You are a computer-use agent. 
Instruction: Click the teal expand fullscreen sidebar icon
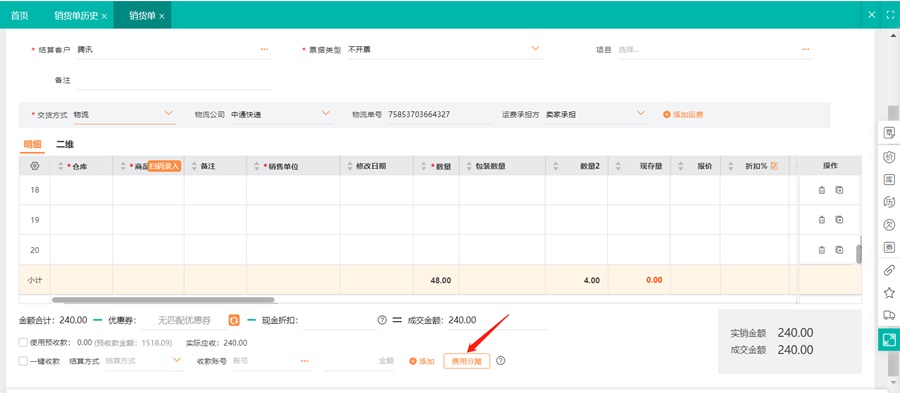click(889, 339)
